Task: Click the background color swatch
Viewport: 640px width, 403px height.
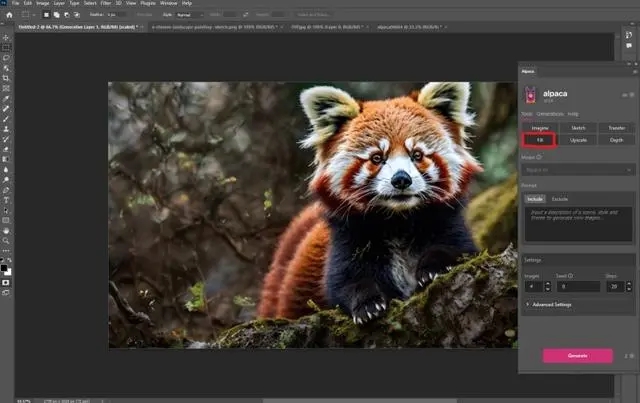Action: [9, 272]
